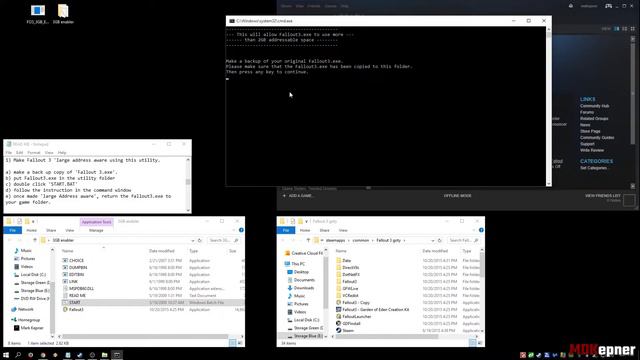This screenshot has height=360, width=640.
Task: Click Community Hub link in Steam
Action: [x=594, y=106]
